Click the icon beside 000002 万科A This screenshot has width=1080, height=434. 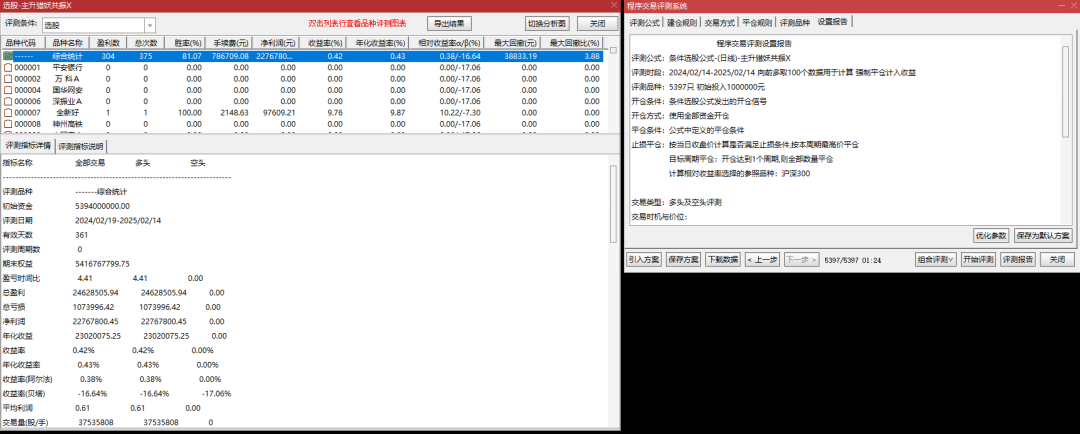(8, 78)
